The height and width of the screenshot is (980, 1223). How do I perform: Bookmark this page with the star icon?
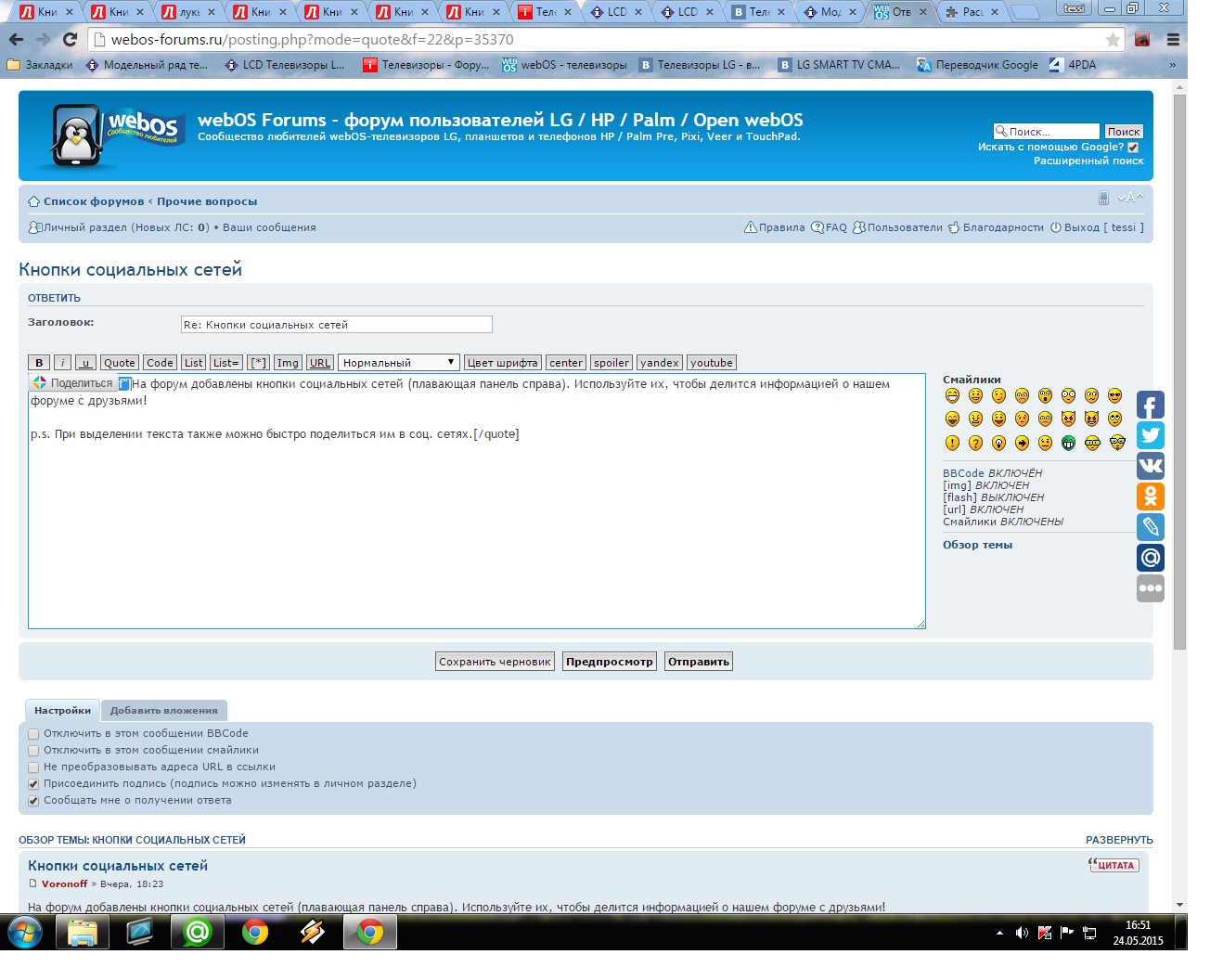[x=1113, y=40]
